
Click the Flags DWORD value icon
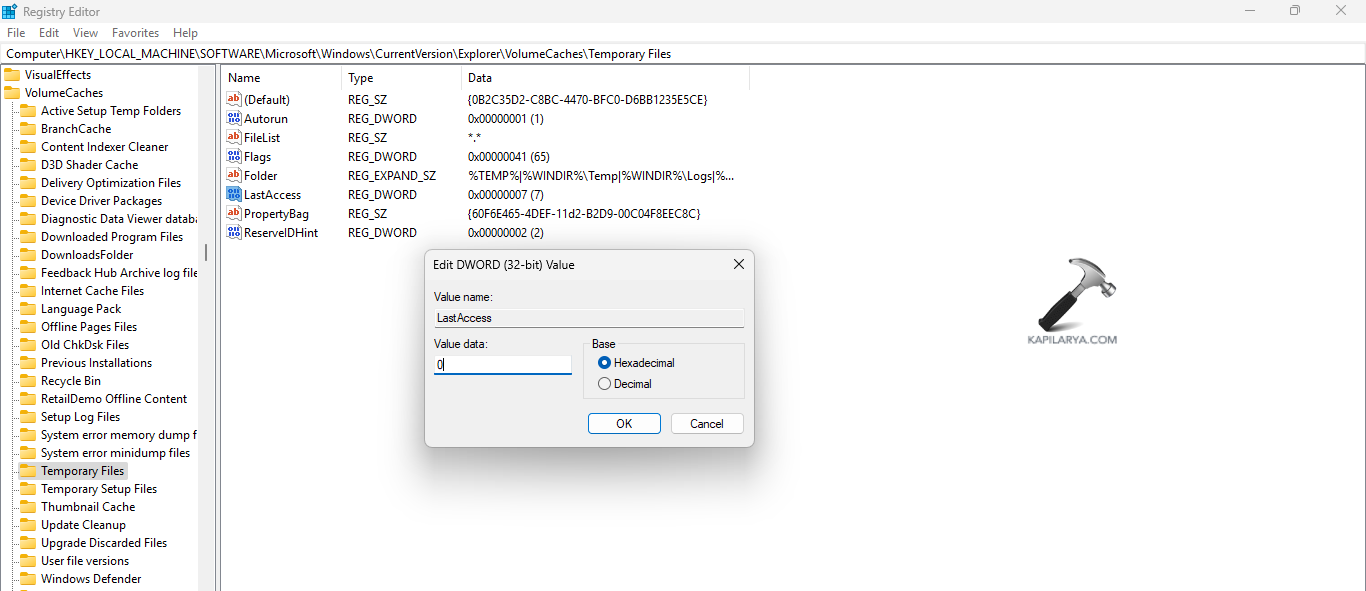(234, 156)
